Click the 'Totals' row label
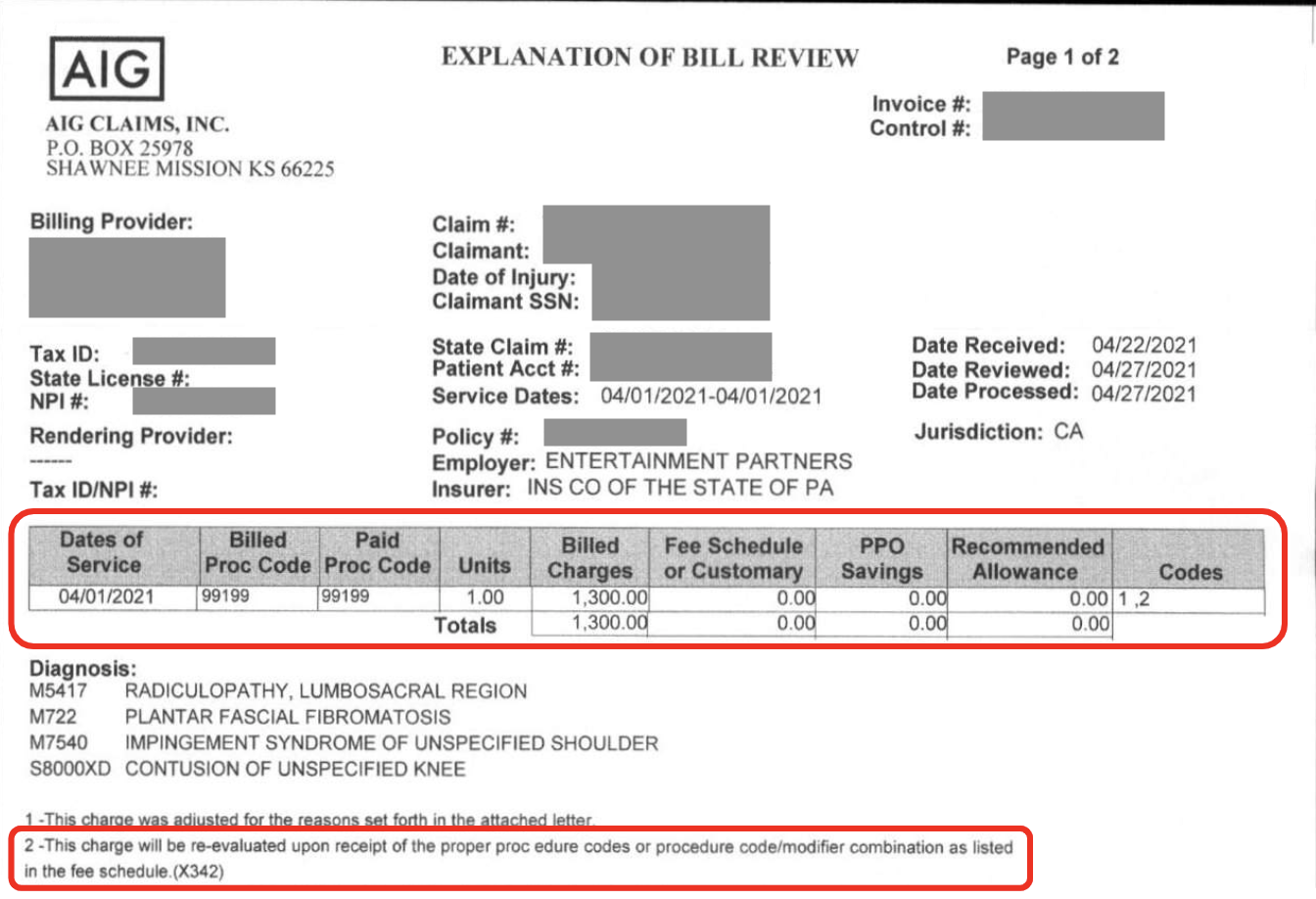Image resolution: width=1316 pixels, height=899 pixels. click(464, 625)
